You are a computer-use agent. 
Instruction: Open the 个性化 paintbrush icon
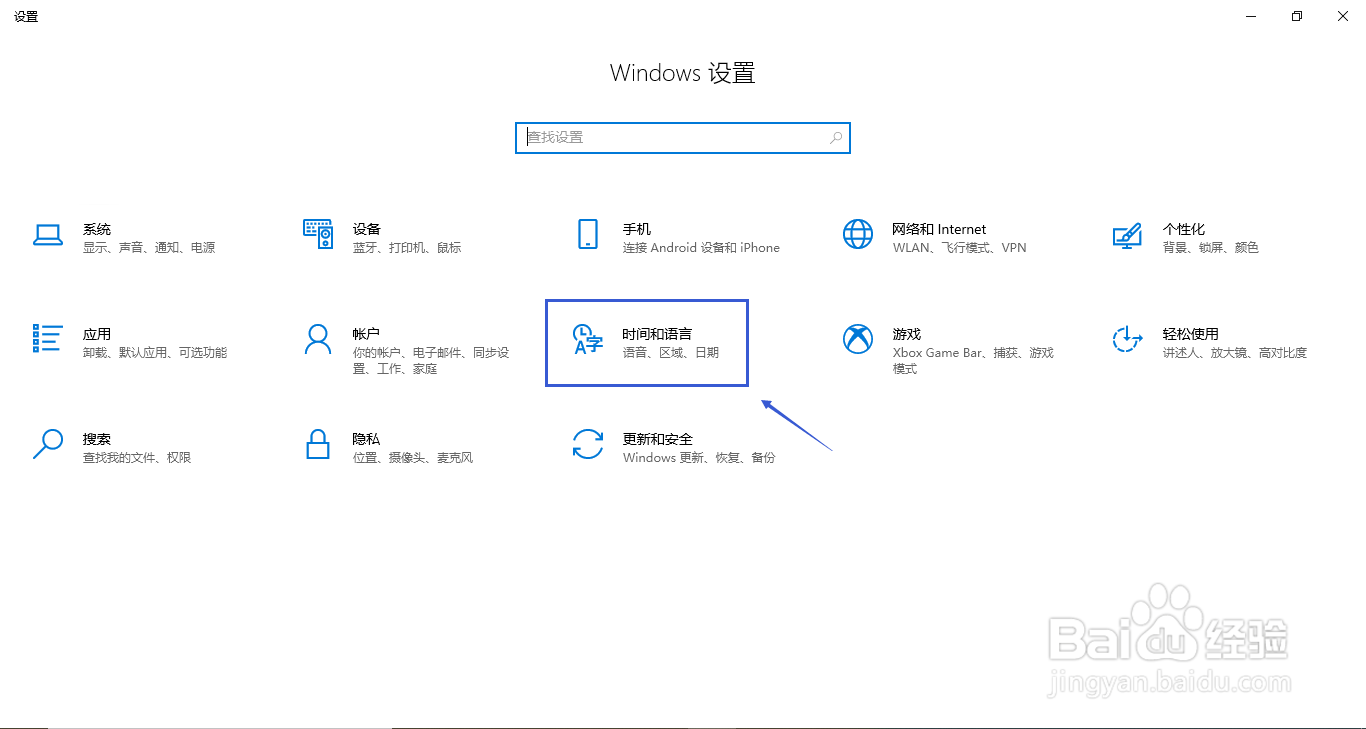pyautogui.click(x=1128, y=235)
